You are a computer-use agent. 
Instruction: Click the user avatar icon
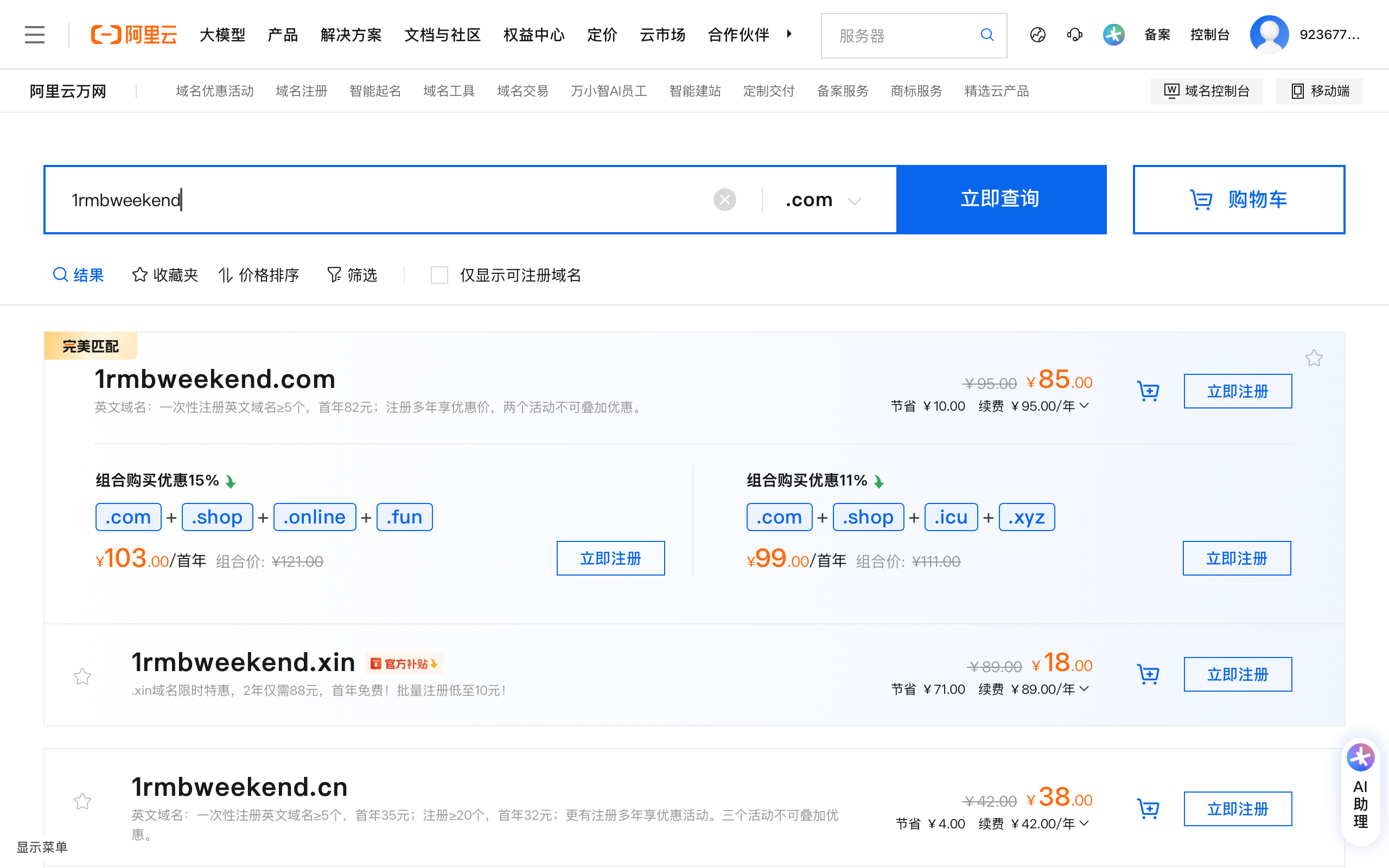1269,34
